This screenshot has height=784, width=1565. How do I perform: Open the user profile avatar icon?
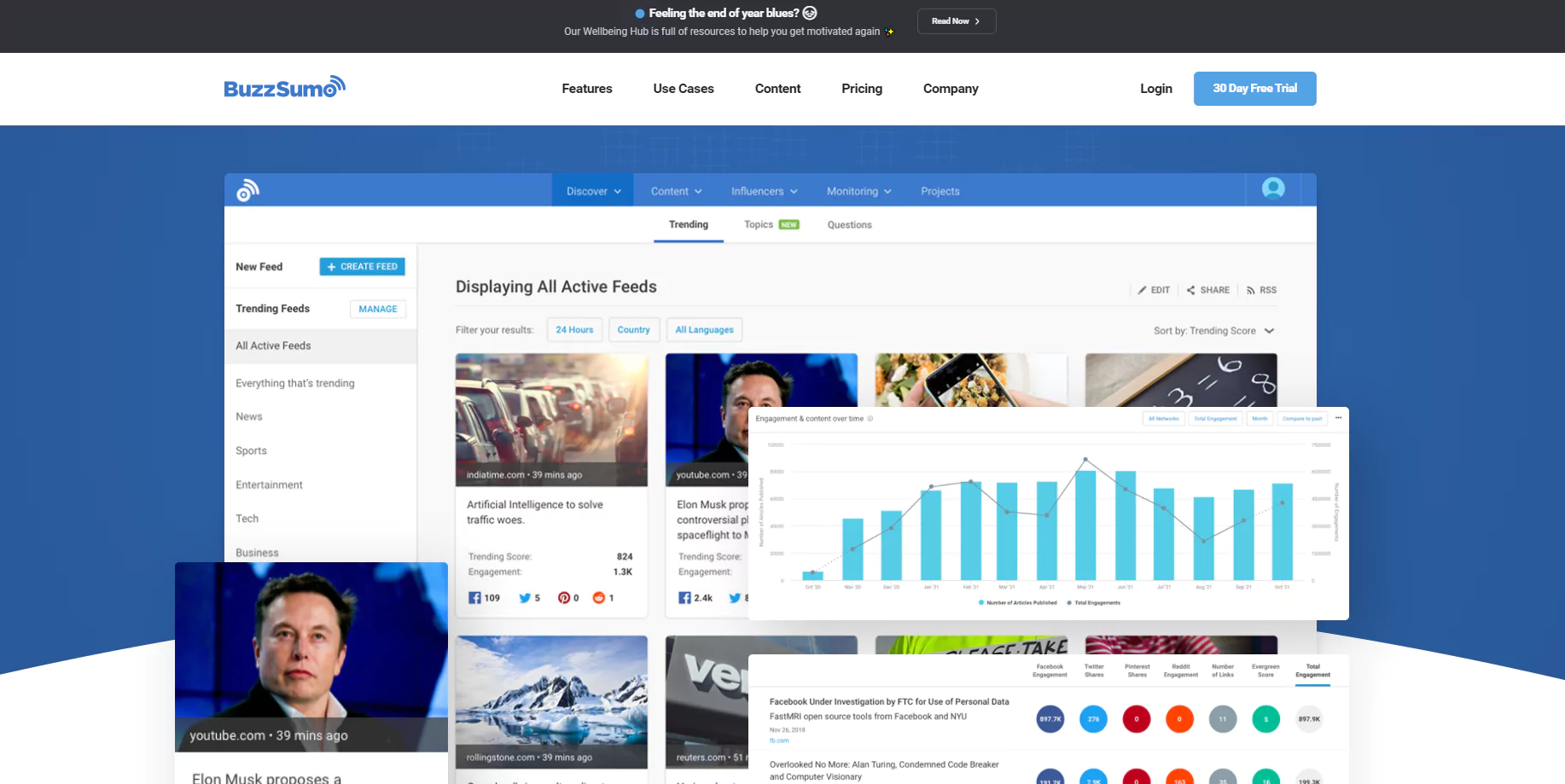pyautogui.click(x=1273, y=189)
